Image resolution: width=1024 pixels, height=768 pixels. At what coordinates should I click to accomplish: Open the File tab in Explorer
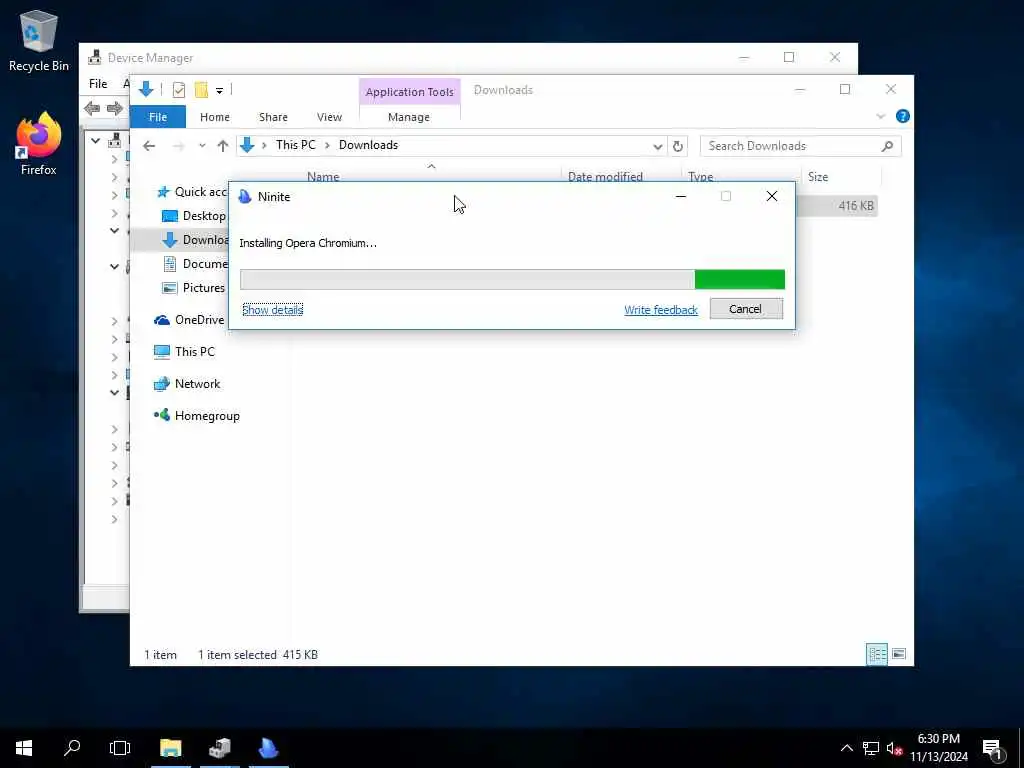tap(157, 117)
